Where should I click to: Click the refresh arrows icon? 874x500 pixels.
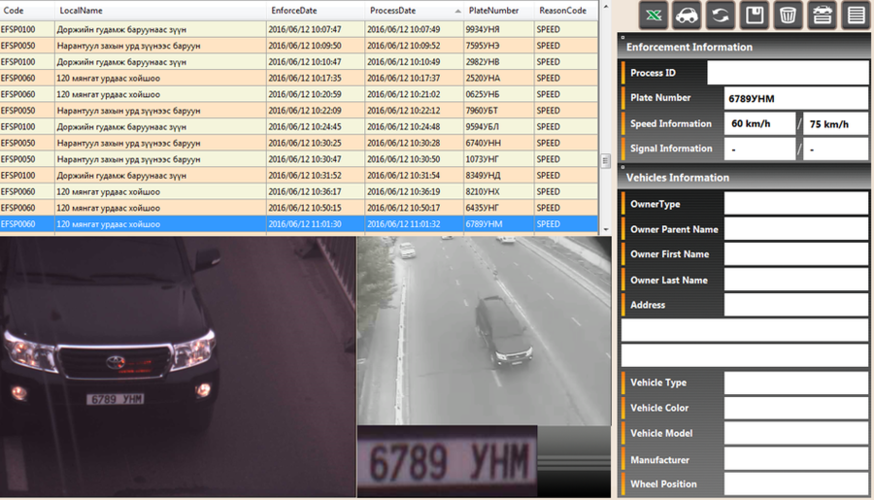(x=721, y=15)
